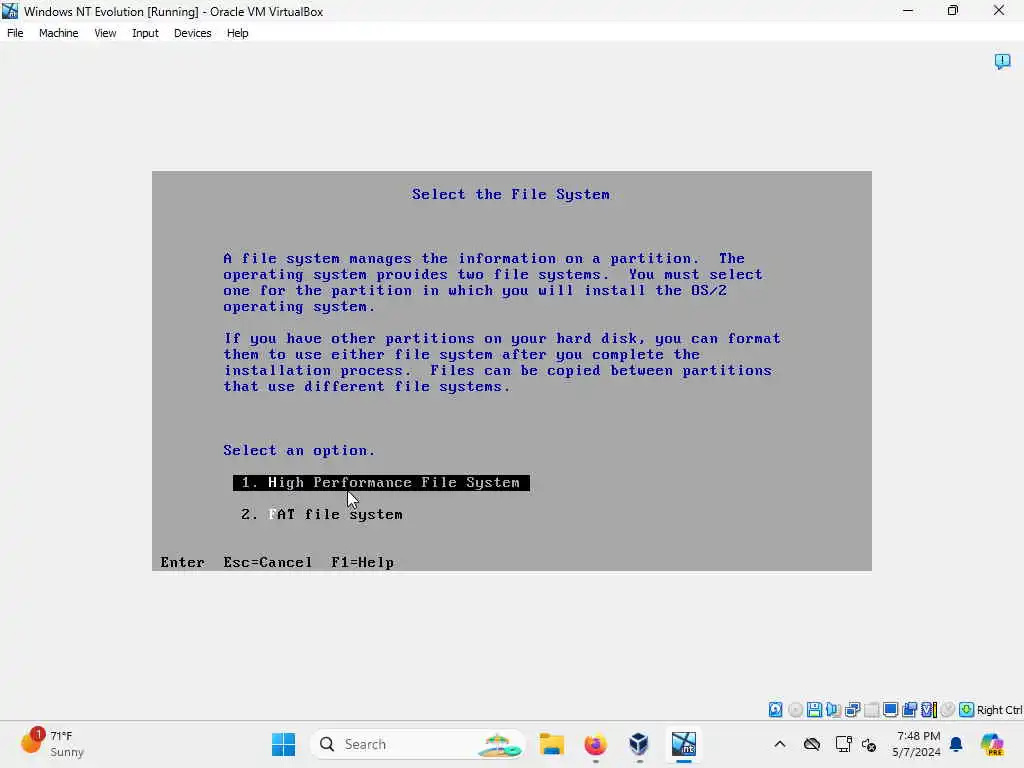The image size is (1024, 768).
Task: Click the optical disk status icon
Action: 795,710
